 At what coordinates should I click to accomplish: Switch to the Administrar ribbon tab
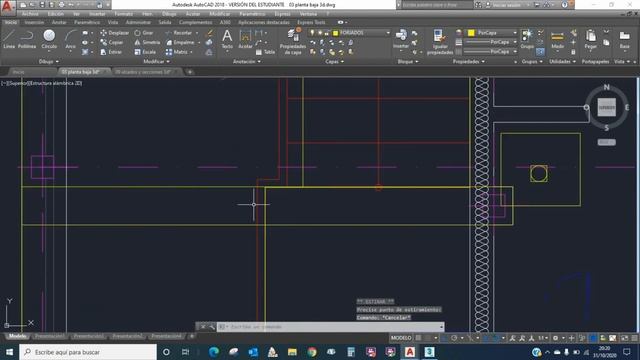point(138,22)
